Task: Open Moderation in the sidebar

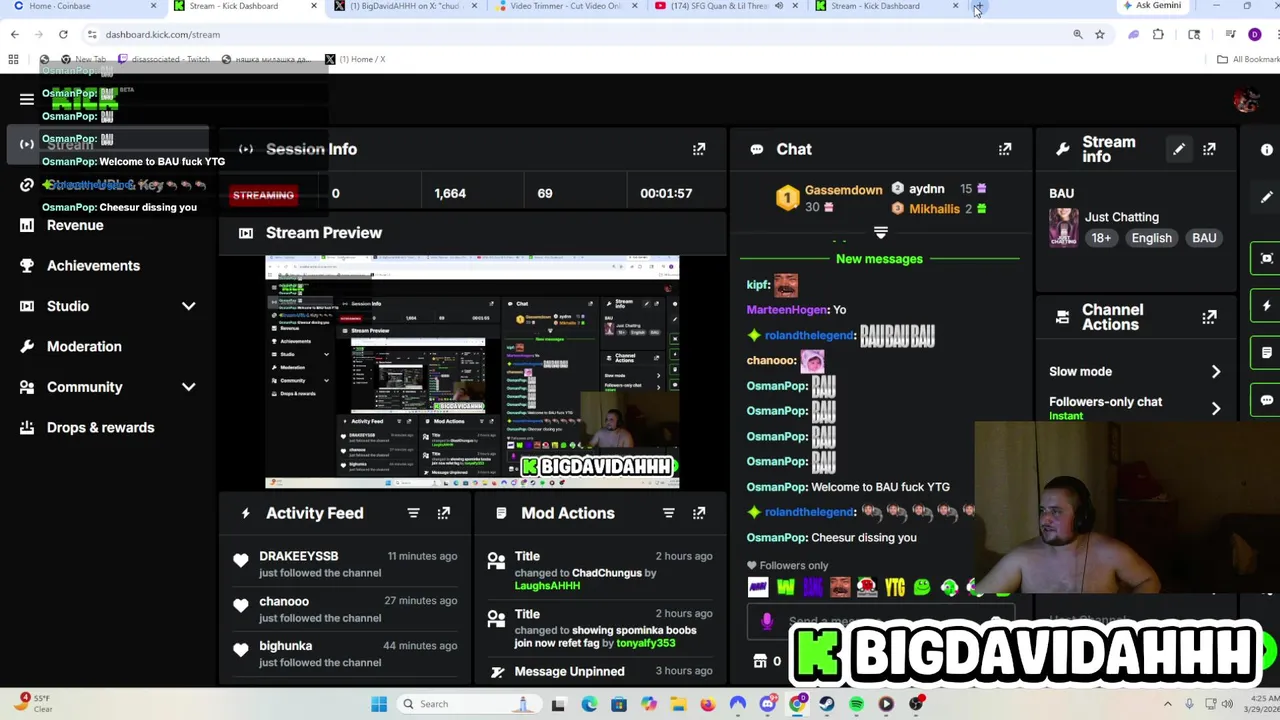Action: point(84,346)
